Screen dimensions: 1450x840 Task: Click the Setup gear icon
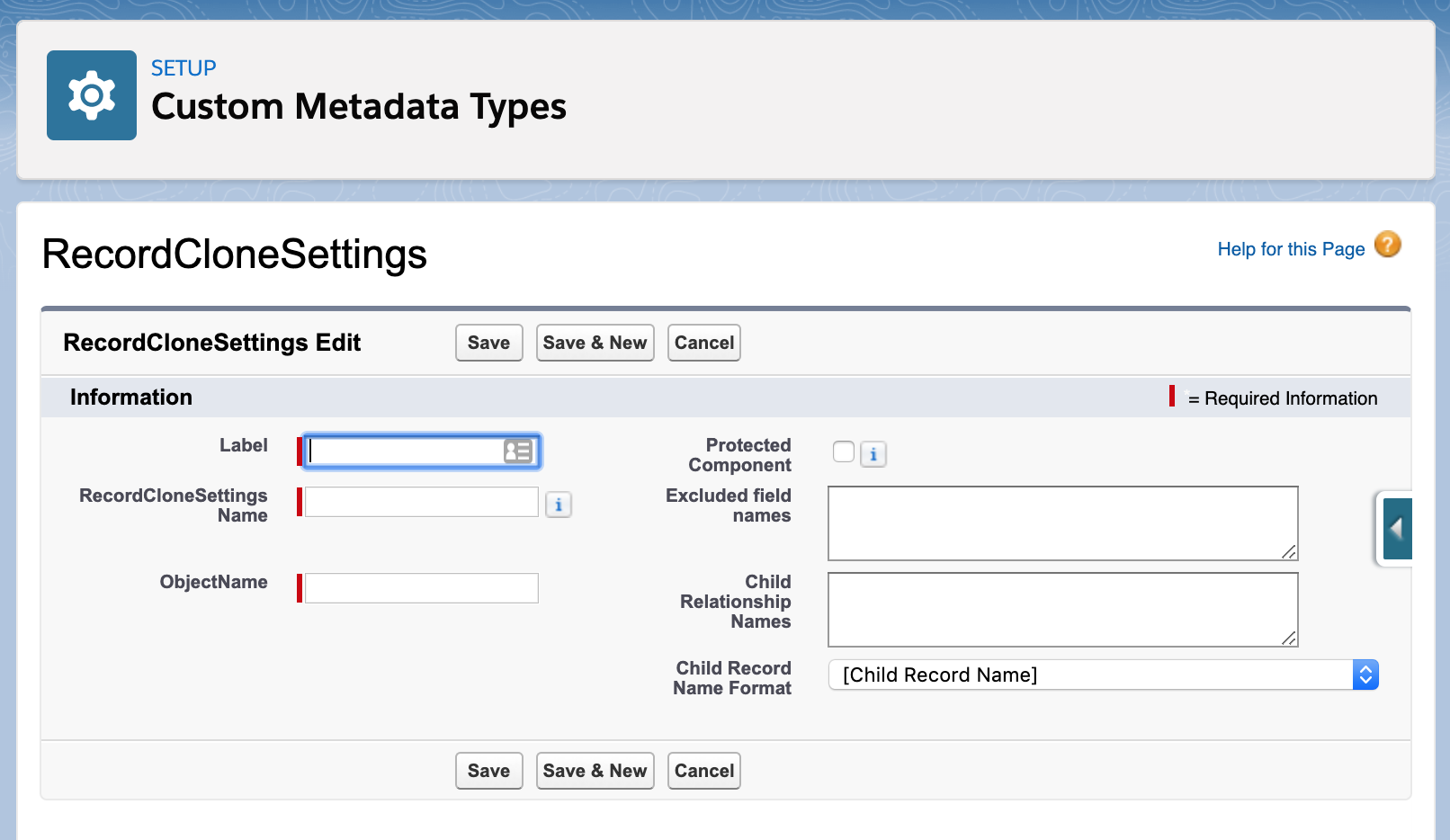[92, 95]
